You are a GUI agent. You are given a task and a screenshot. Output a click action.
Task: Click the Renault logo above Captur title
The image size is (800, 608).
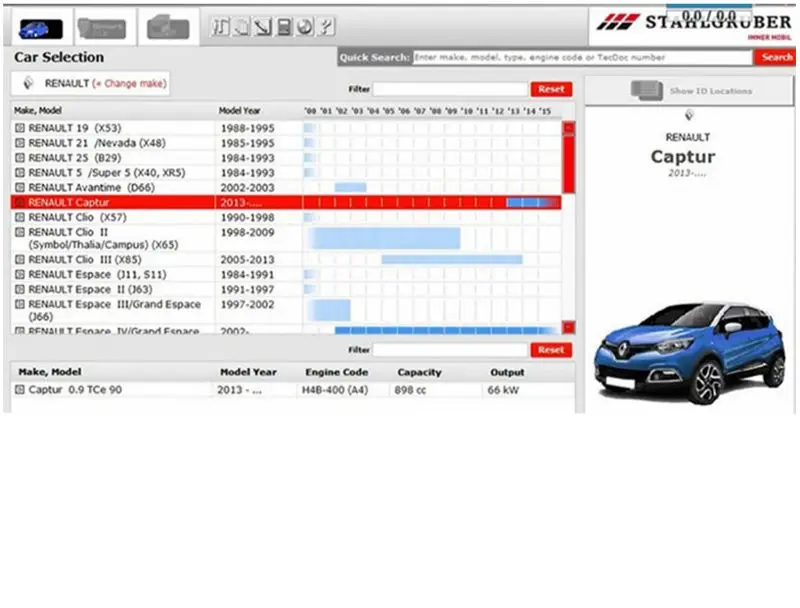689,115
